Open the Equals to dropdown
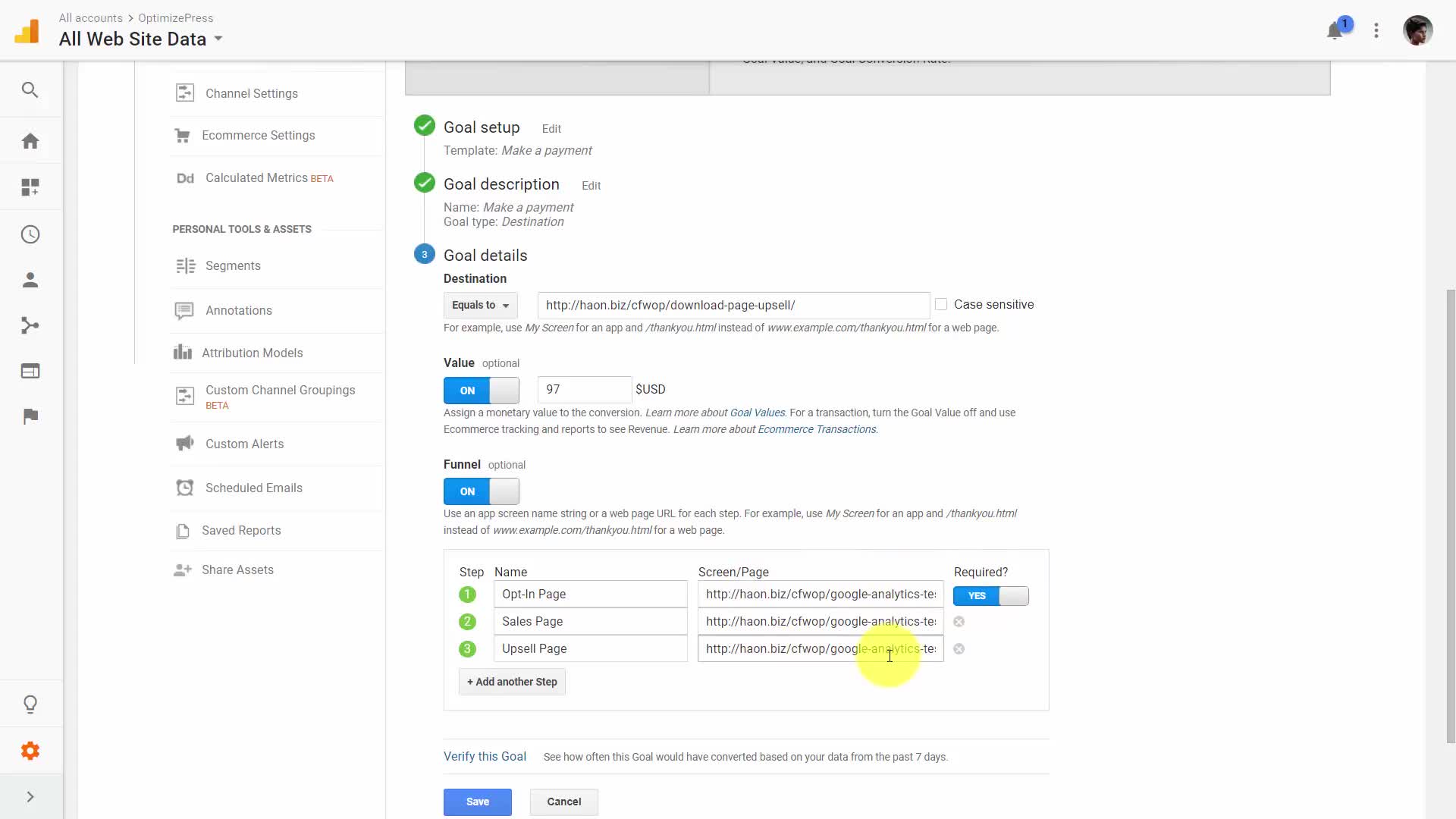The width and height of the screenshot is (1456, 819). [x=480, y=305]
